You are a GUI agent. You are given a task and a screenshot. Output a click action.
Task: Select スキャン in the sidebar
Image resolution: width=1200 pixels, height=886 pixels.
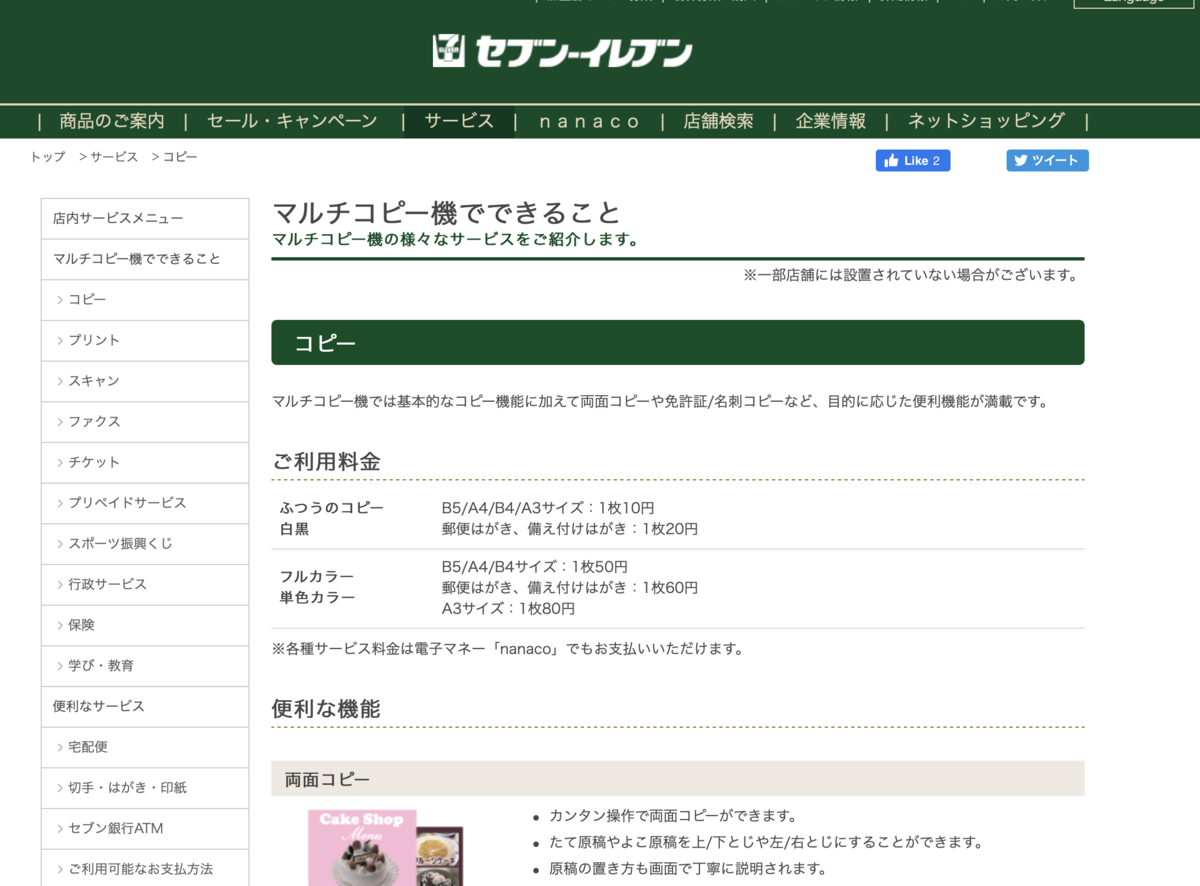click(145, 381)
